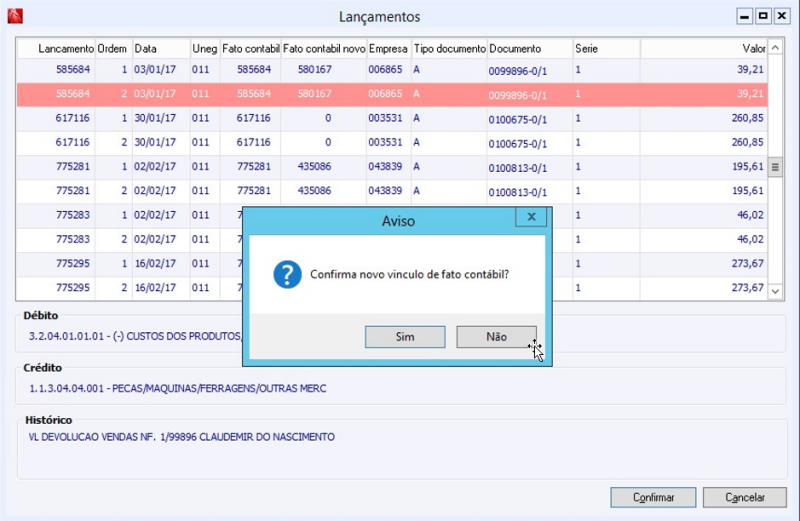800x521 pixels.
Task: Click the Sim button in Aviso dialog
Action: 405,337
